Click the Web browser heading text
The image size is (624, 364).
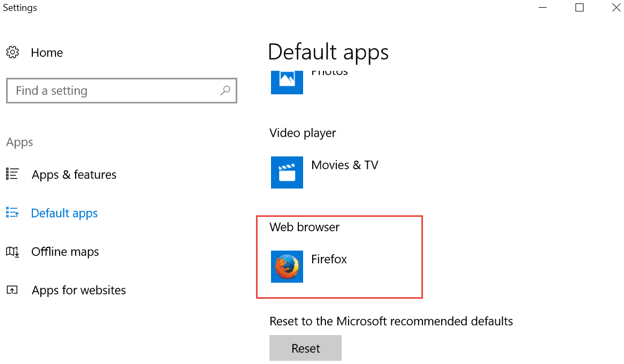pos(304,227)
